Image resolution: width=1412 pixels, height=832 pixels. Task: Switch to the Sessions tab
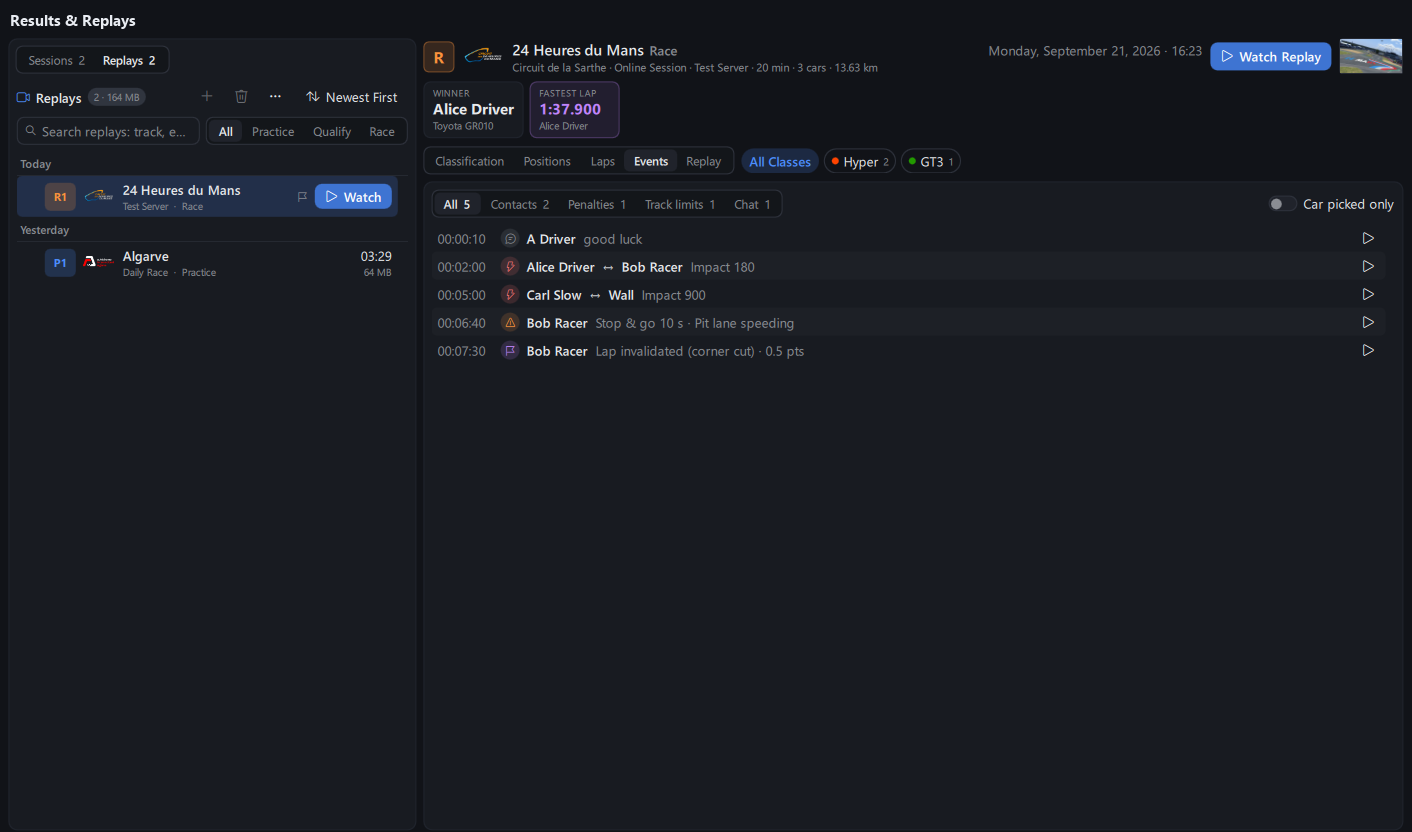(56, 60)
